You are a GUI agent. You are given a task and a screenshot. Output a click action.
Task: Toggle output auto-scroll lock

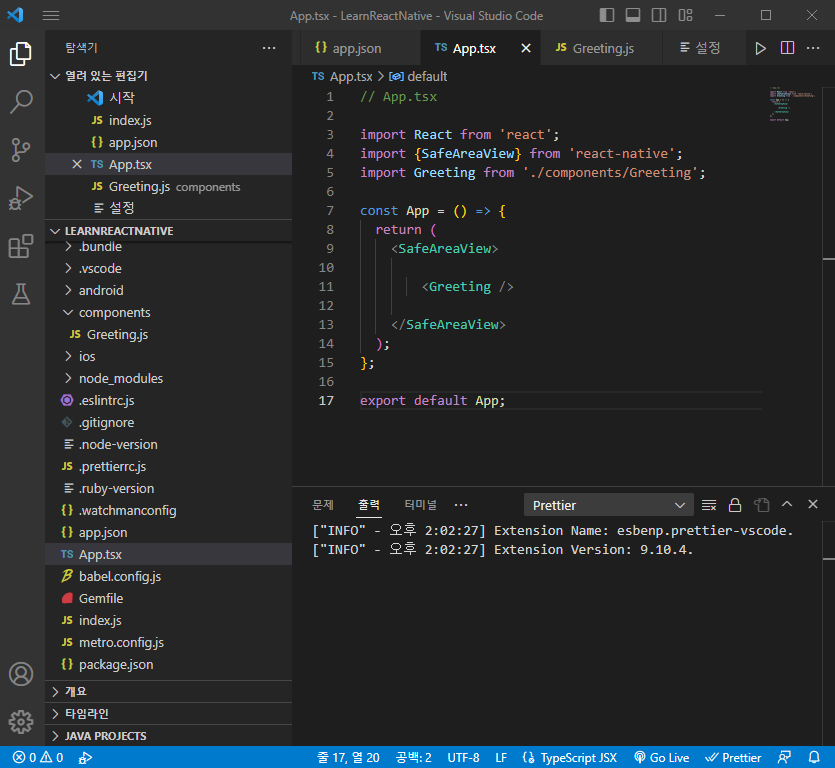pos(735,505)
